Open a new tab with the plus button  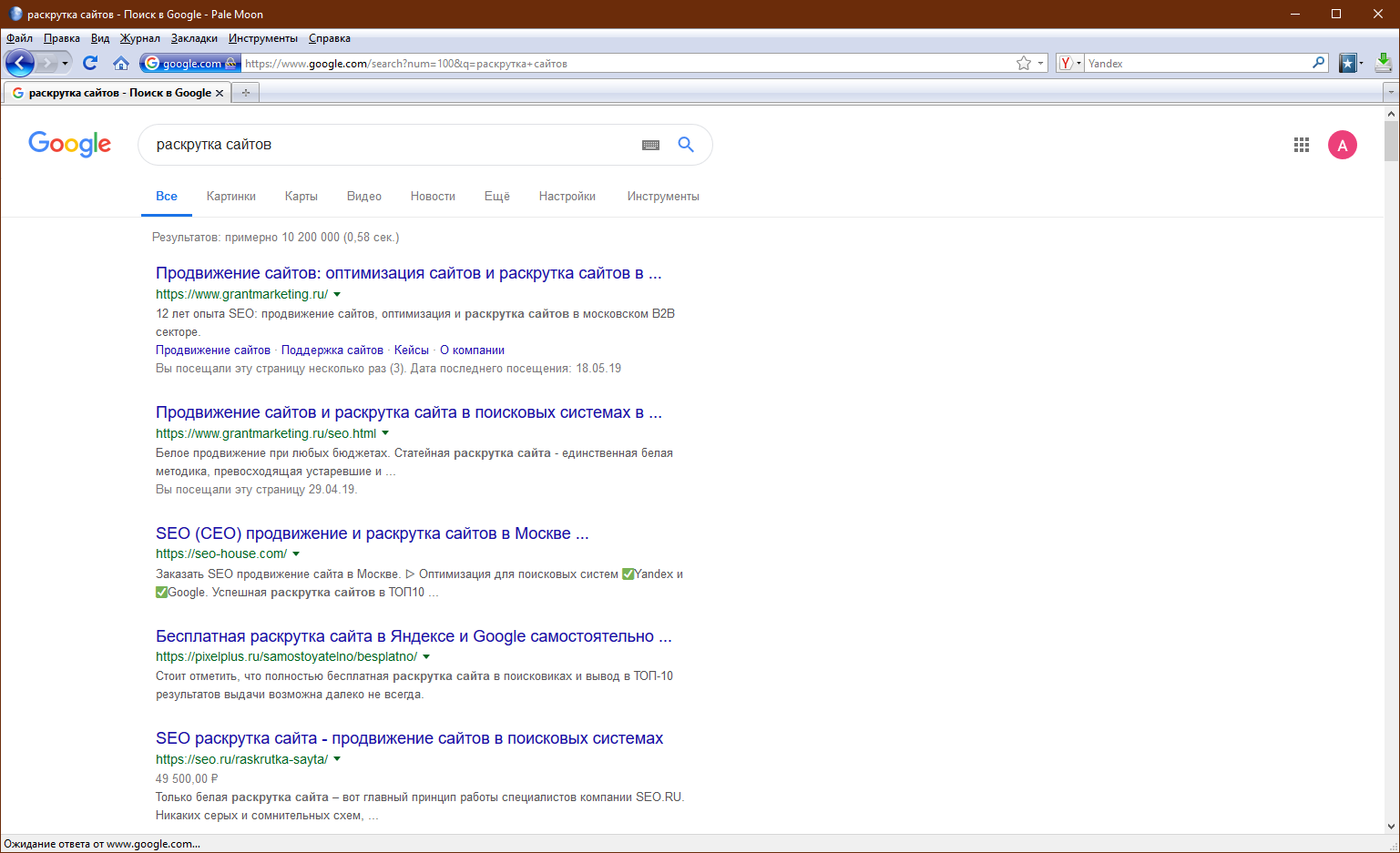click(x=245, y=93)
